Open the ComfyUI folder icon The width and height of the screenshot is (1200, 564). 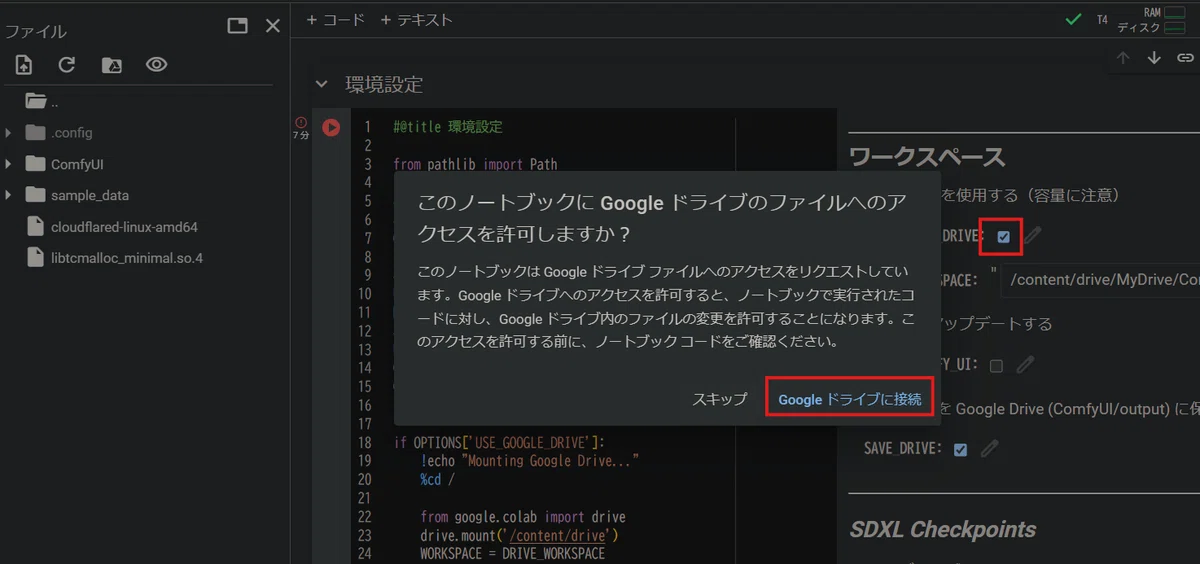[36, 164]
